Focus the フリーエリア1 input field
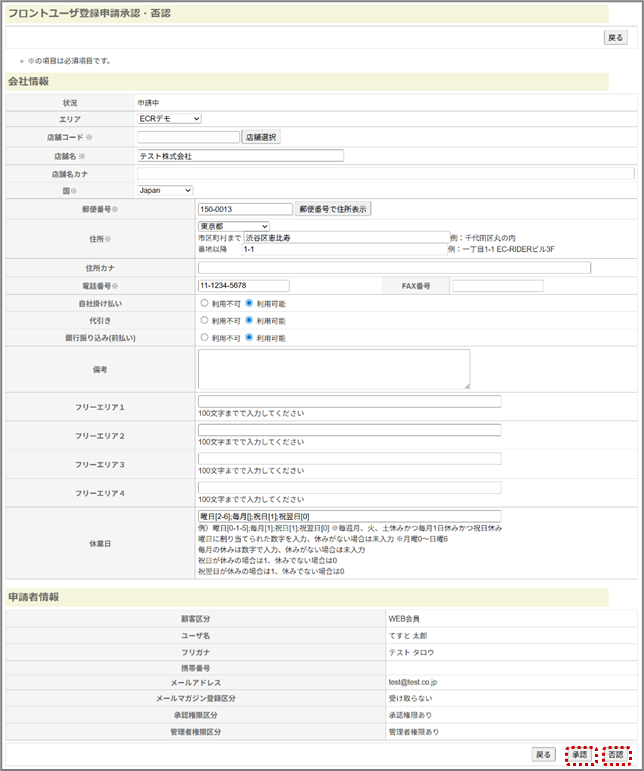The height and width of the screenshot is (771, 644). [349, 402]
